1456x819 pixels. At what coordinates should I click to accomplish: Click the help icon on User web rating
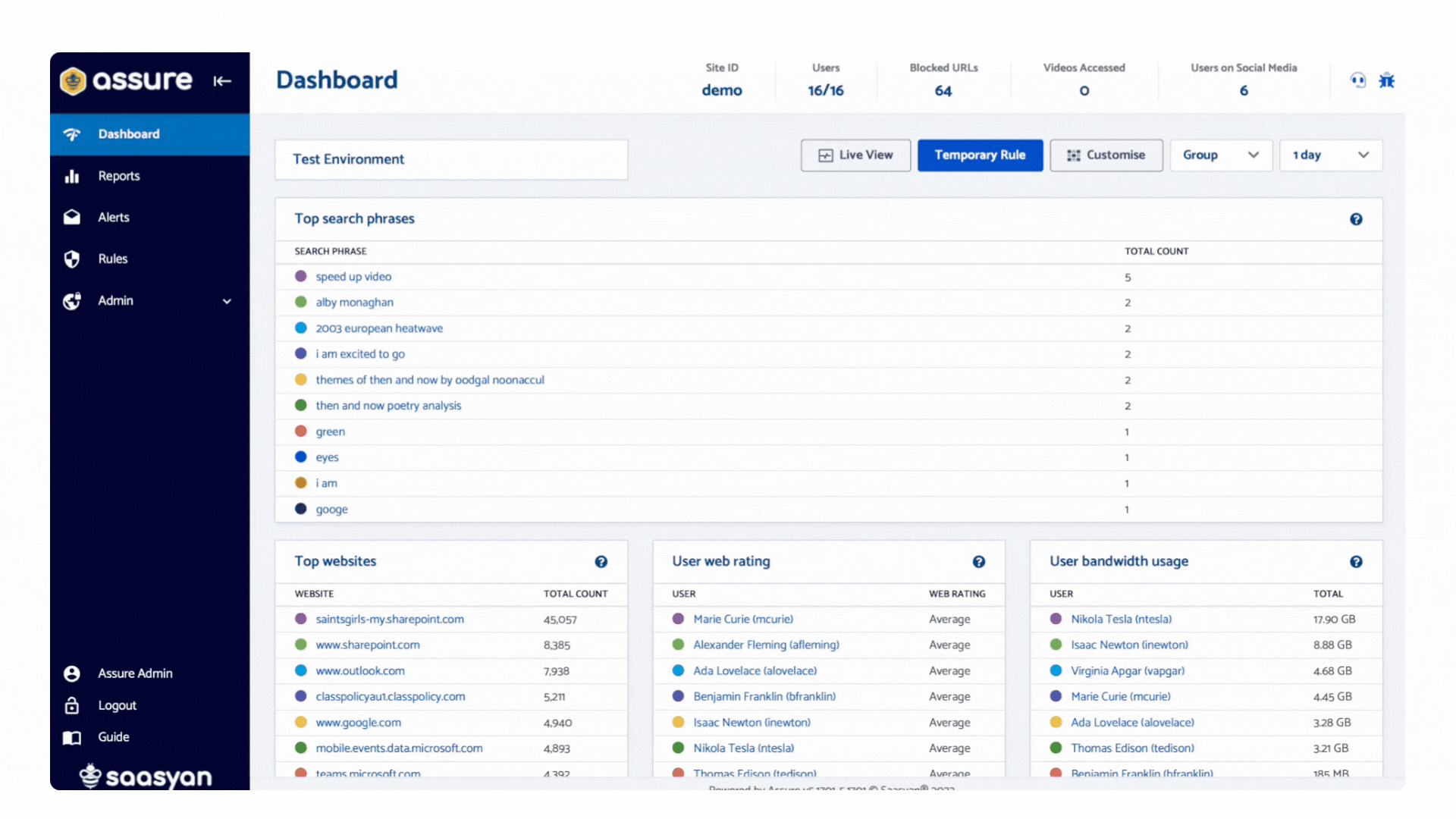point(979,561)
